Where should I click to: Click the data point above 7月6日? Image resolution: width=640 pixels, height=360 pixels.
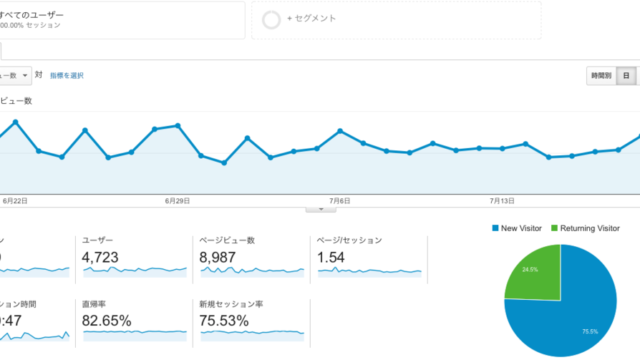click(340, 131)
